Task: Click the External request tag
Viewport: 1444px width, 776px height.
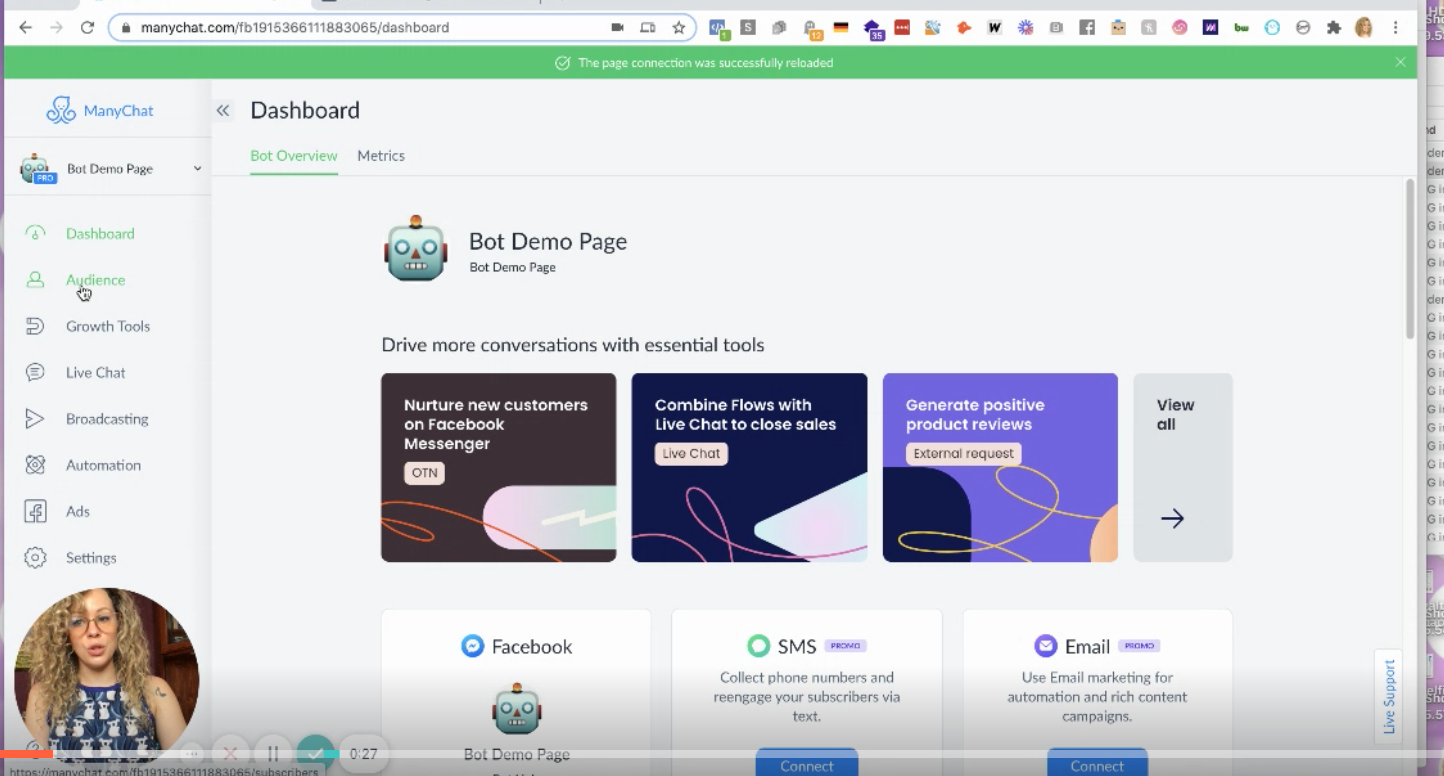Action: pyautogui.click(x=963, y=453)
